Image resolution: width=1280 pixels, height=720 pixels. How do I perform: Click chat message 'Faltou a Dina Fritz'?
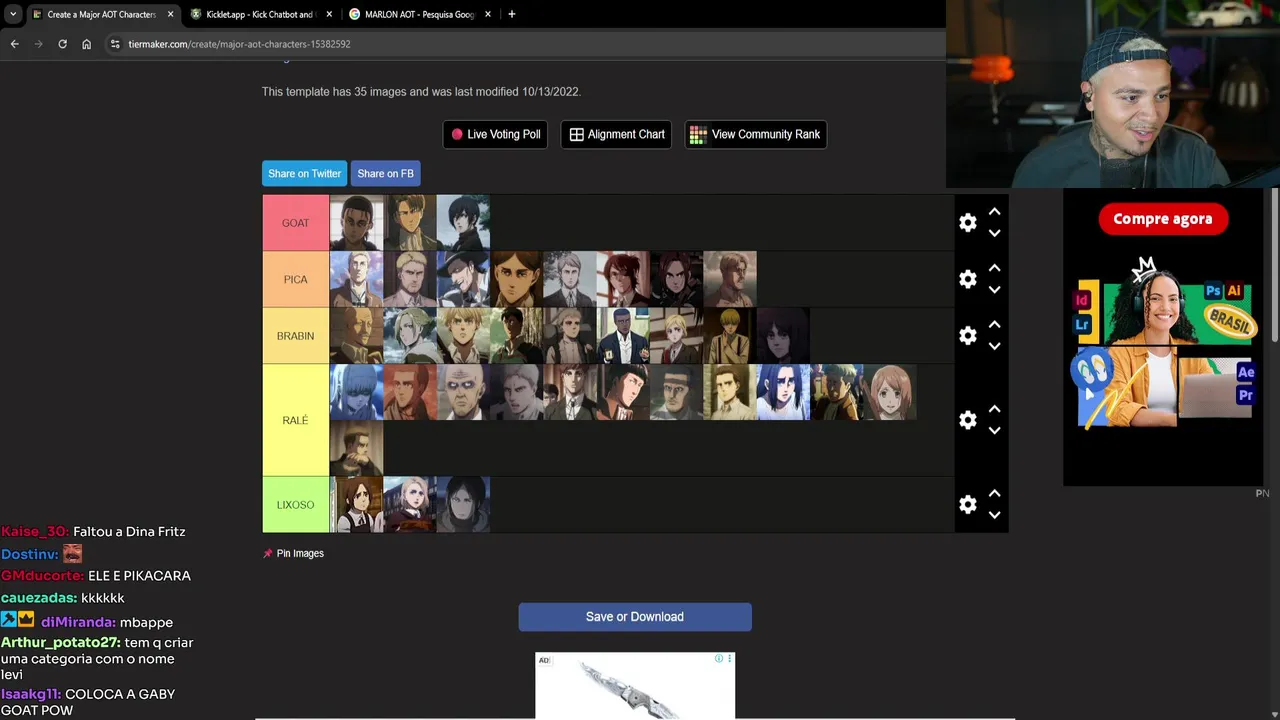coord(129,532)
